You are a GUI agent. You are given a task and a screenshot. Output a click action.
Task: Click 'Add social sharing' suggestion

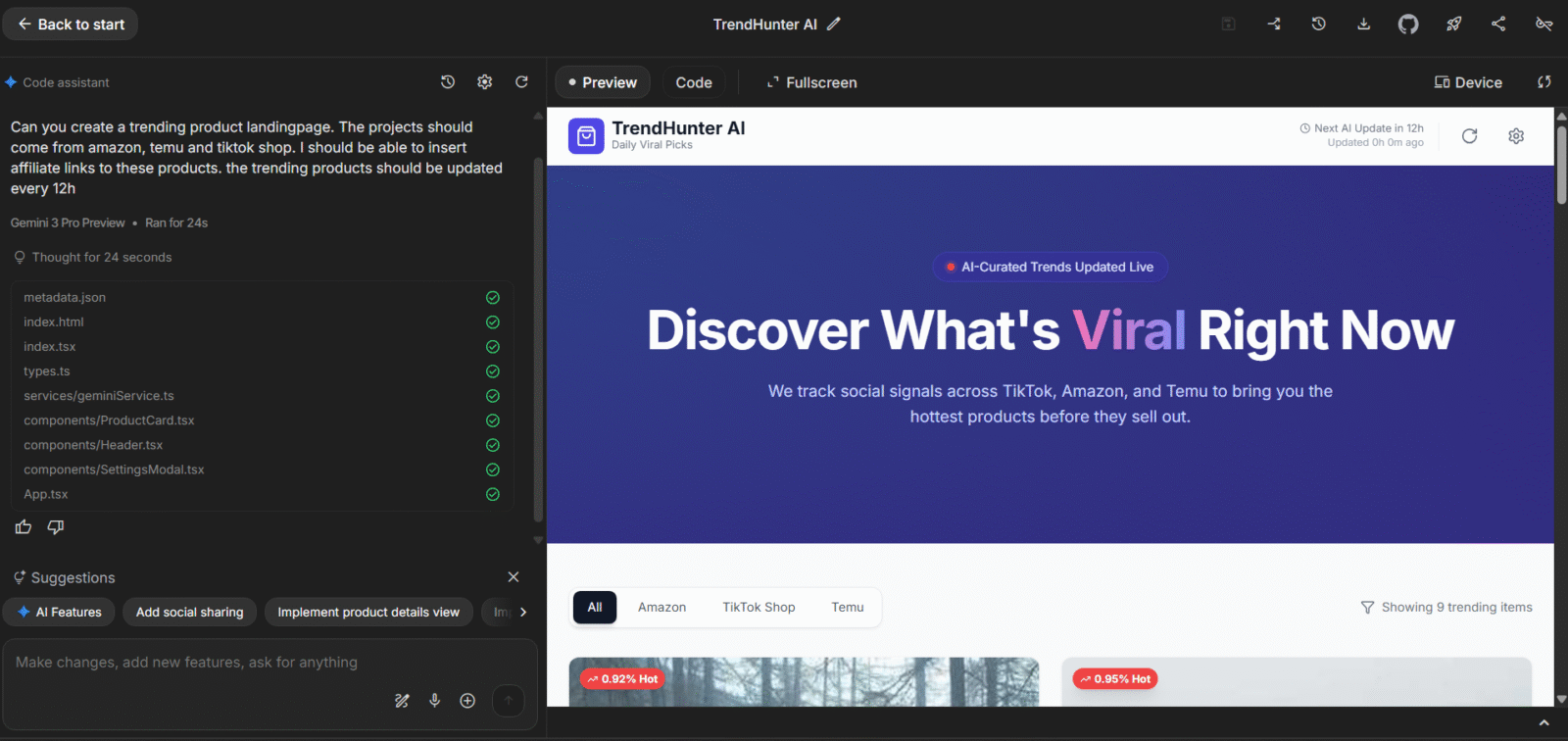click(189, 613)
